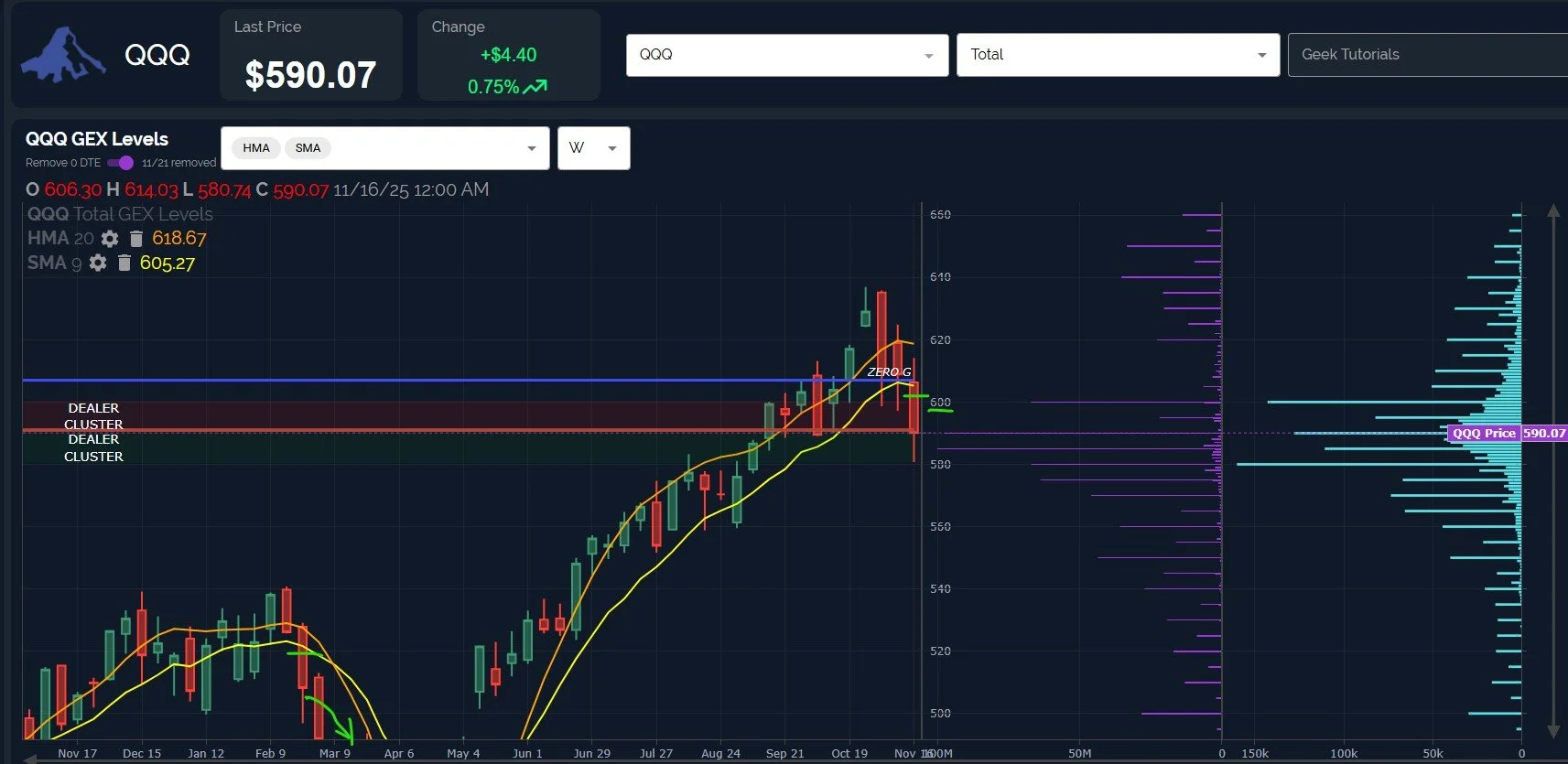Click the Oct 19 axis date label
Image resolution: width=1568 pixels, height=764 pixels.
(849, 753)
